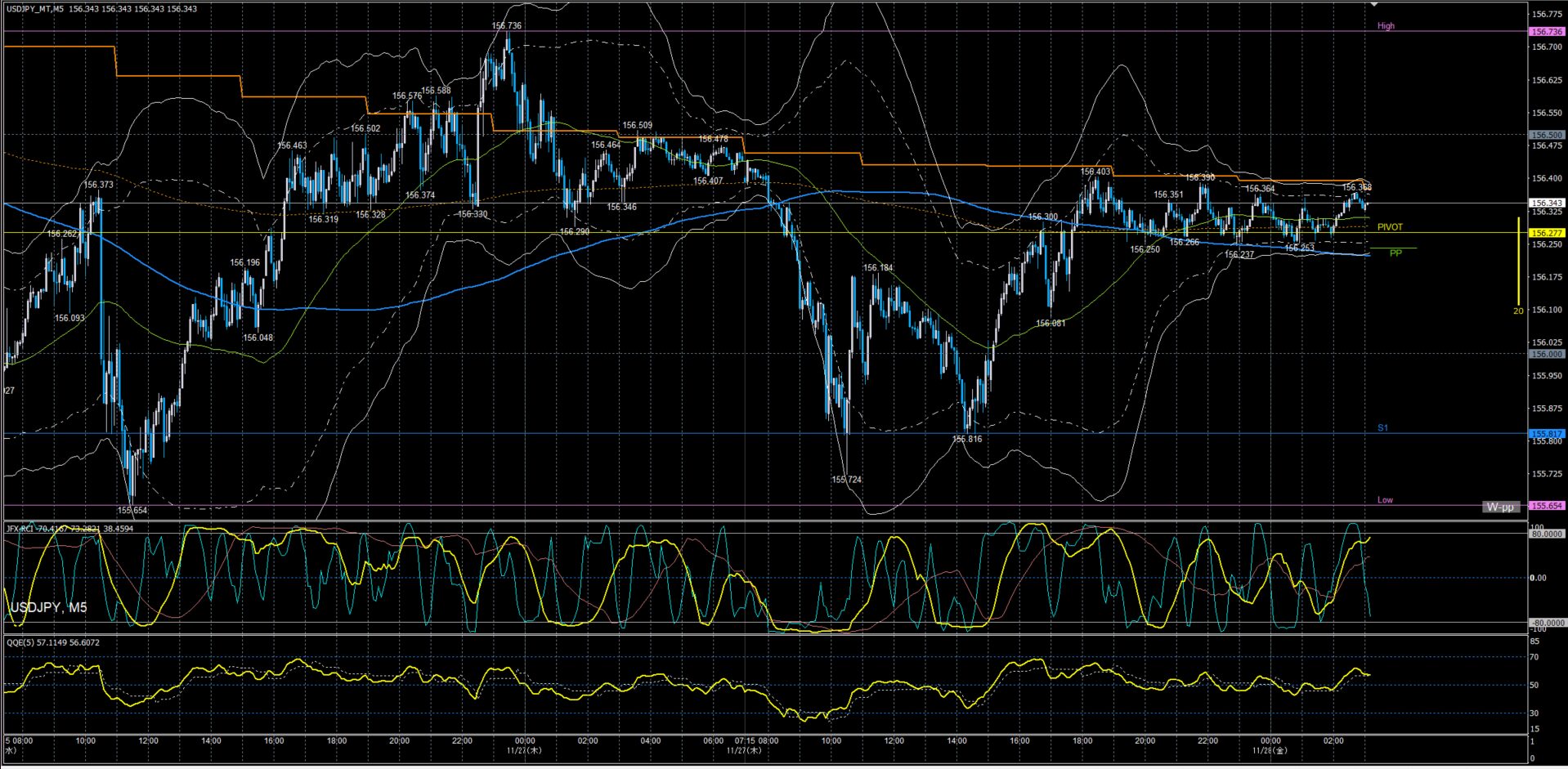Select the pink 155.654 Low price tag
The width and height of the screenshot is (1568, 769).
pyautogui.click(x=1546, y=506)
